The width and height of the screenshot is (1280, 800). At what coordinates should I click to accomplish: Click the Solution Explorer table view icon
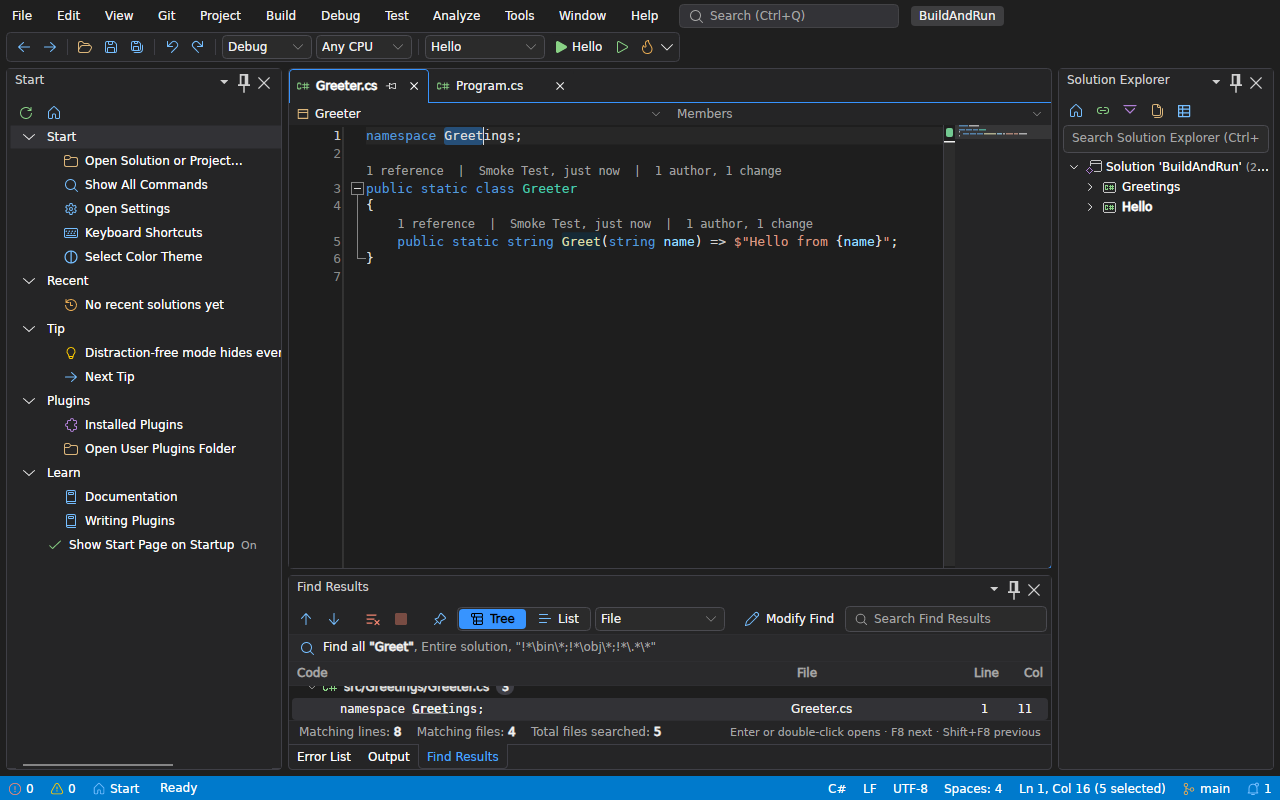[x=1184, y=111]
